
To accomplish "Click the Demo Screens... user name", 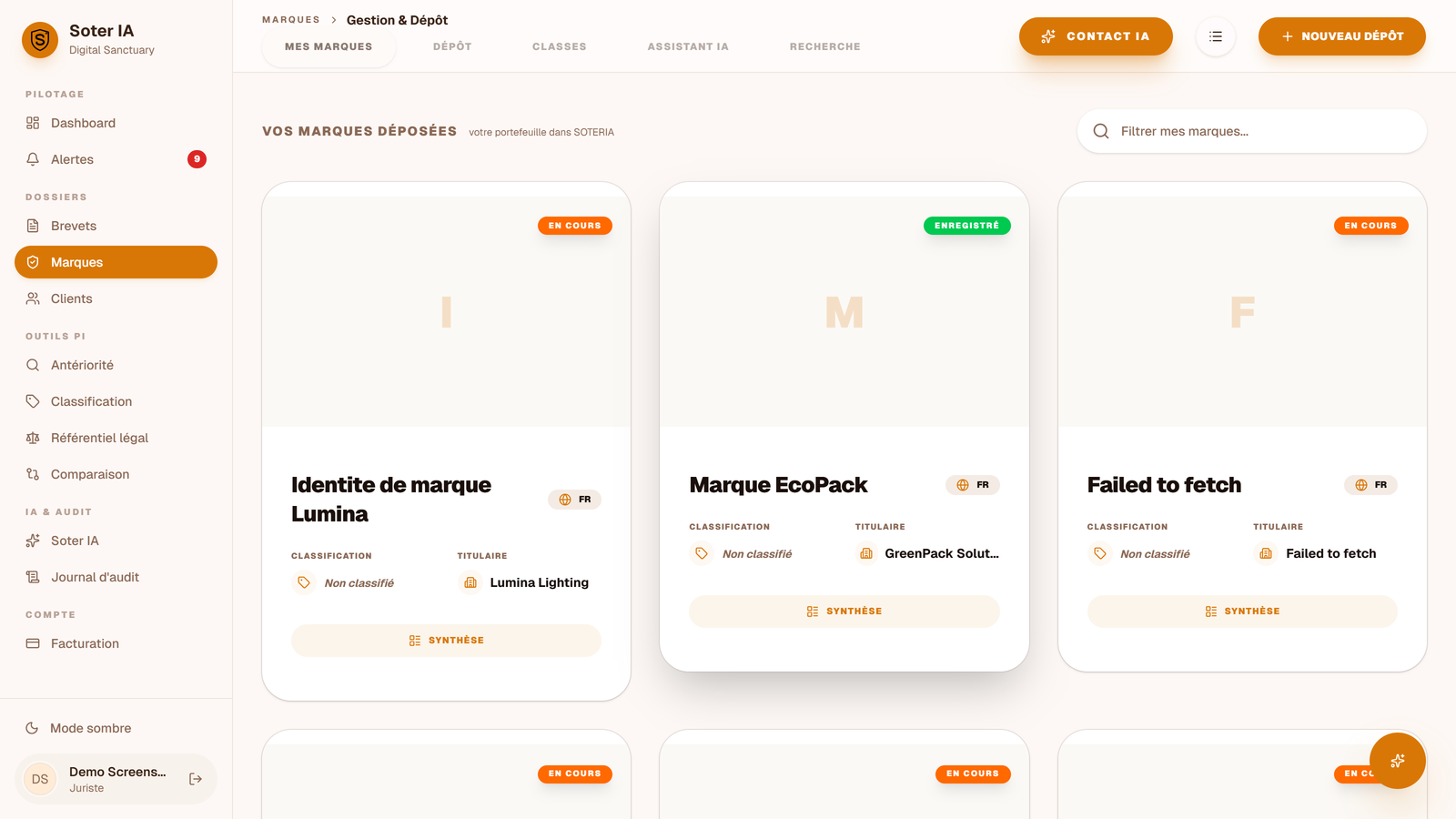I will [117, 772].
